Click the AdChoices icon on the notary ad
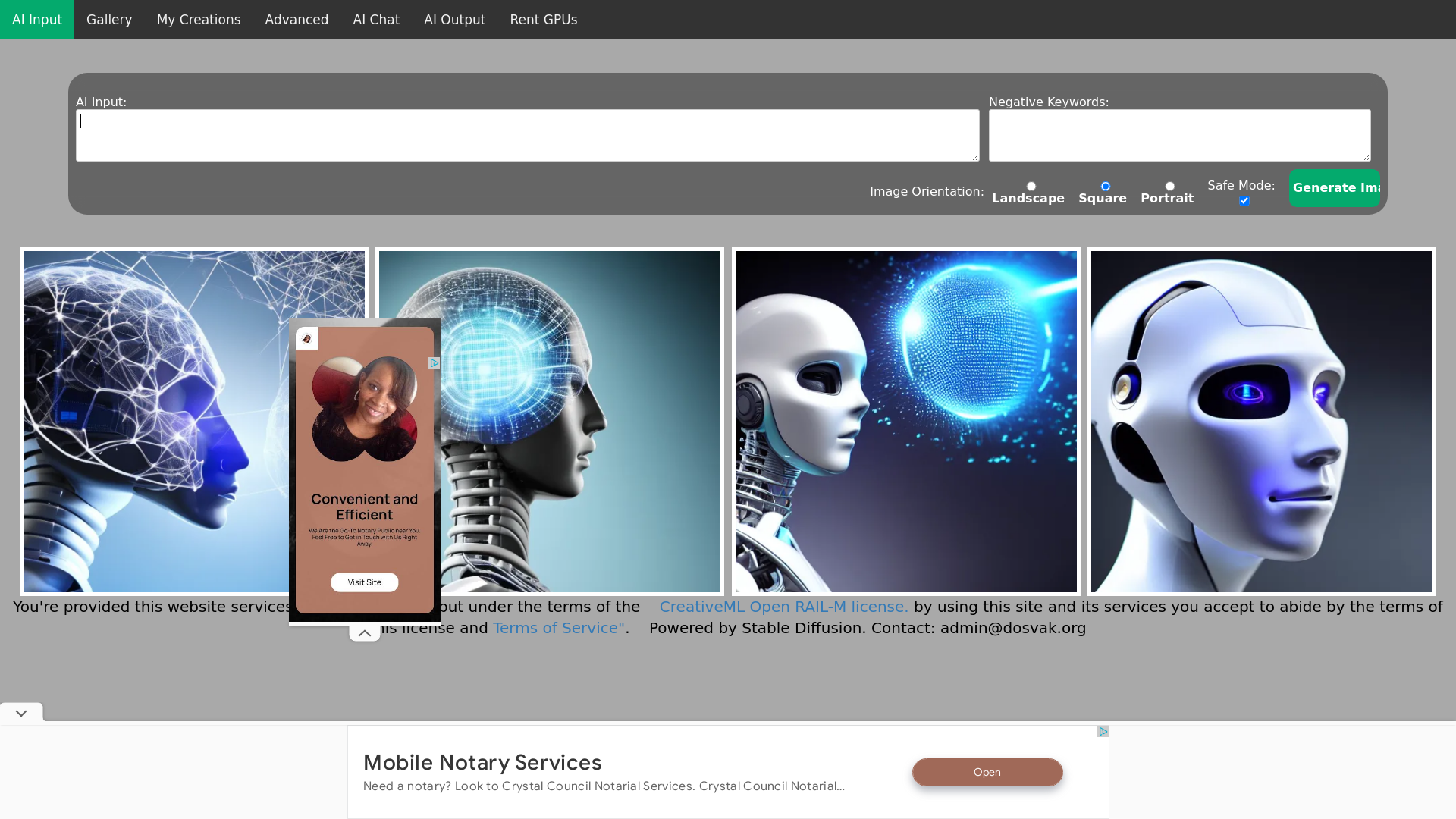The width and height of the screenshot is (1456, 819). [434, 363]
